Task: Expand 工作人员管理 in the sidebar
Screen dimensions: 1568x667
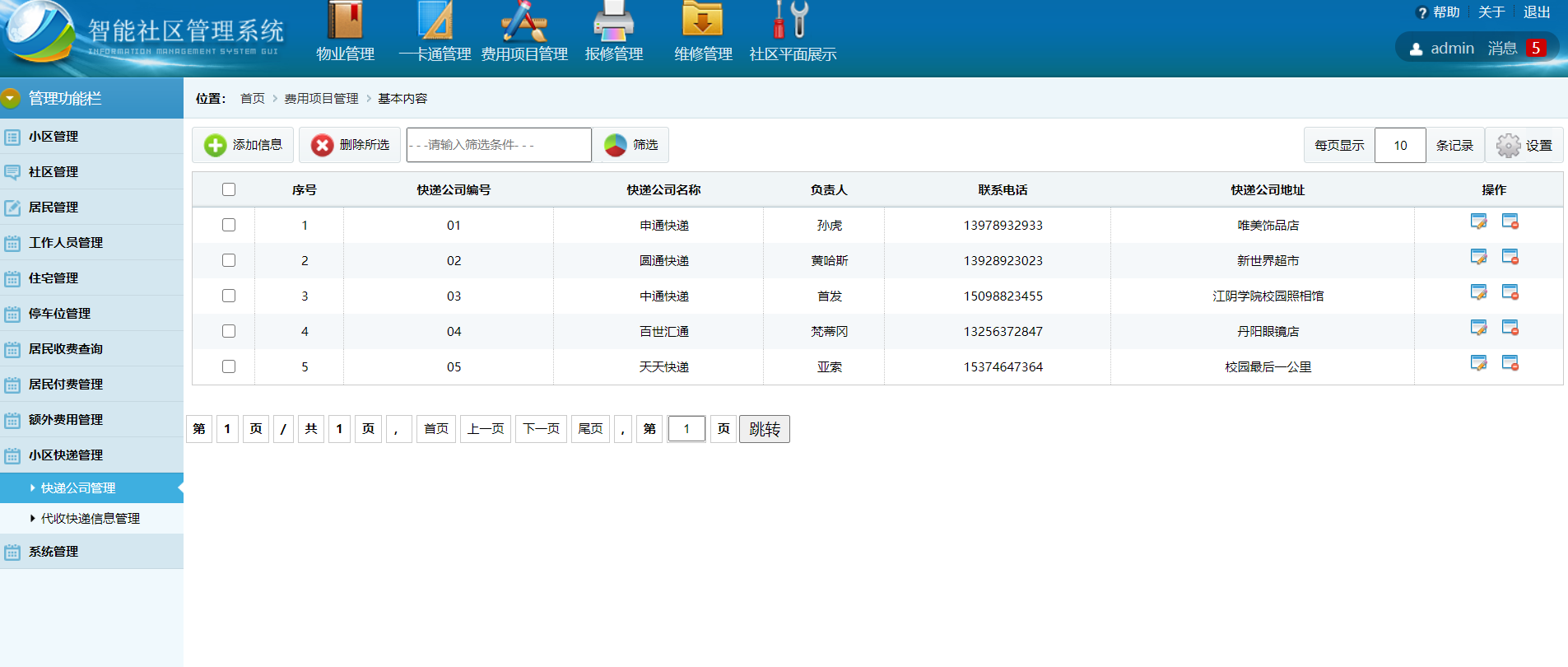Action: tap(91, 243)
